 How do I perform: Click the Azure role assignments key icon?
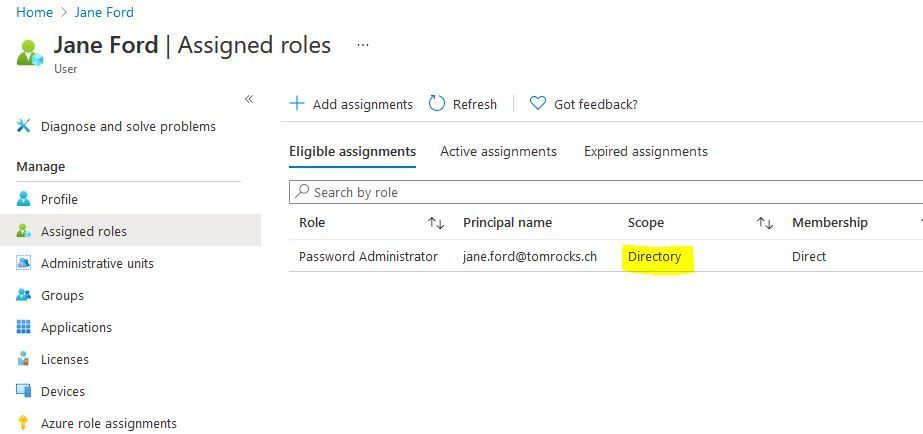[24, 423]
